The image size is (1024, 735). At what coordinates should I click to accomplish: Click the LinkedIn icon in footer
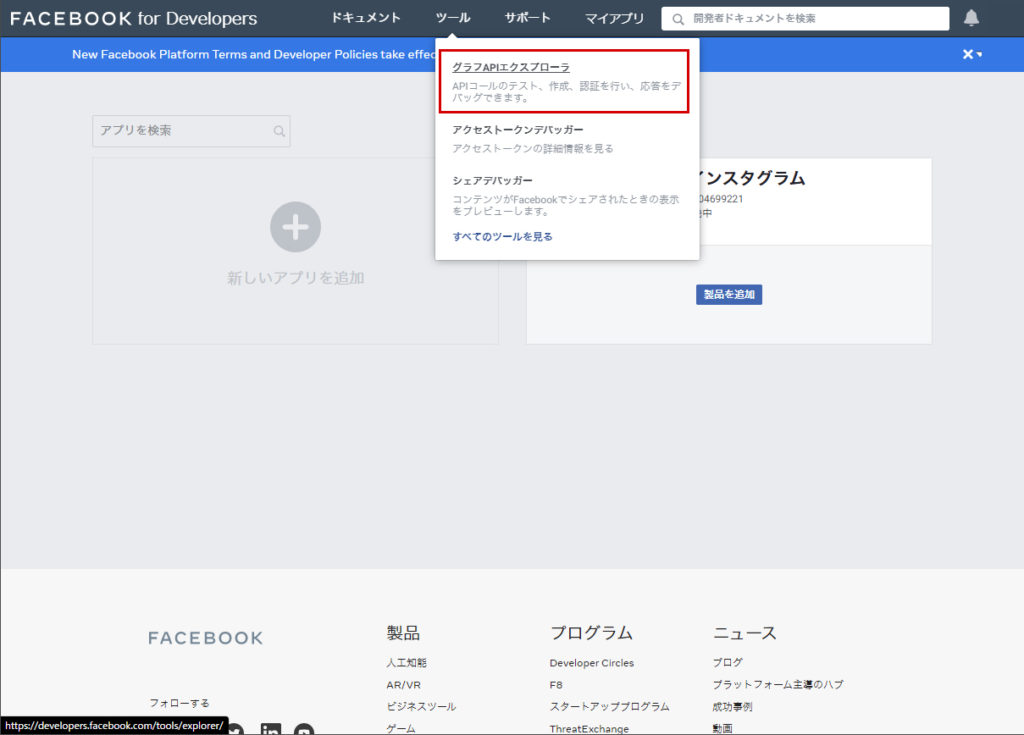tap(270, 730)
